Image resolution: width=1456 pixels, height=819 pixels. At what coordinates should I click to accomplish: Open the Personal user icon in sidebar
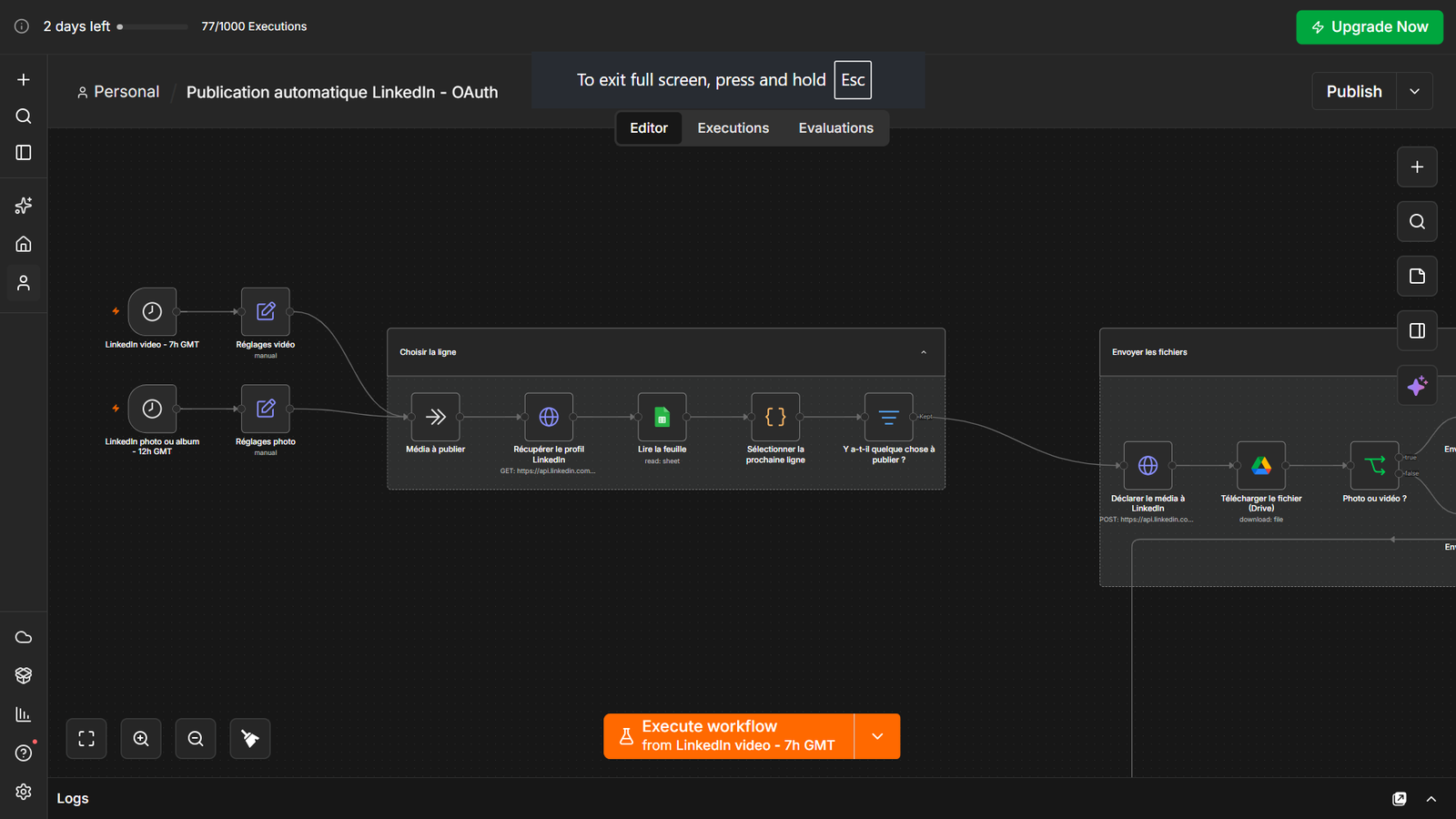point(24,283)
